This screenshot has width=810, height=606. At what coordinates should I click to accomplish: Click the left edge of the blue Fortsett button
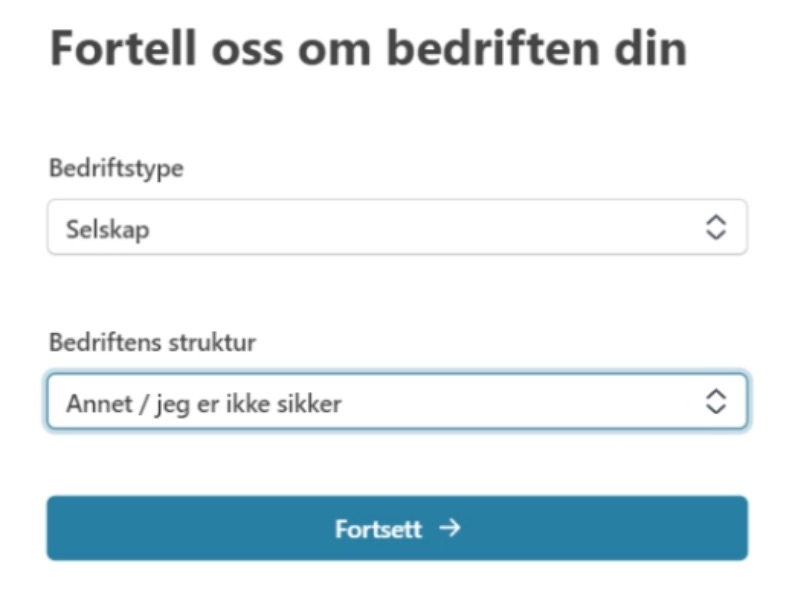coord(60,528)
